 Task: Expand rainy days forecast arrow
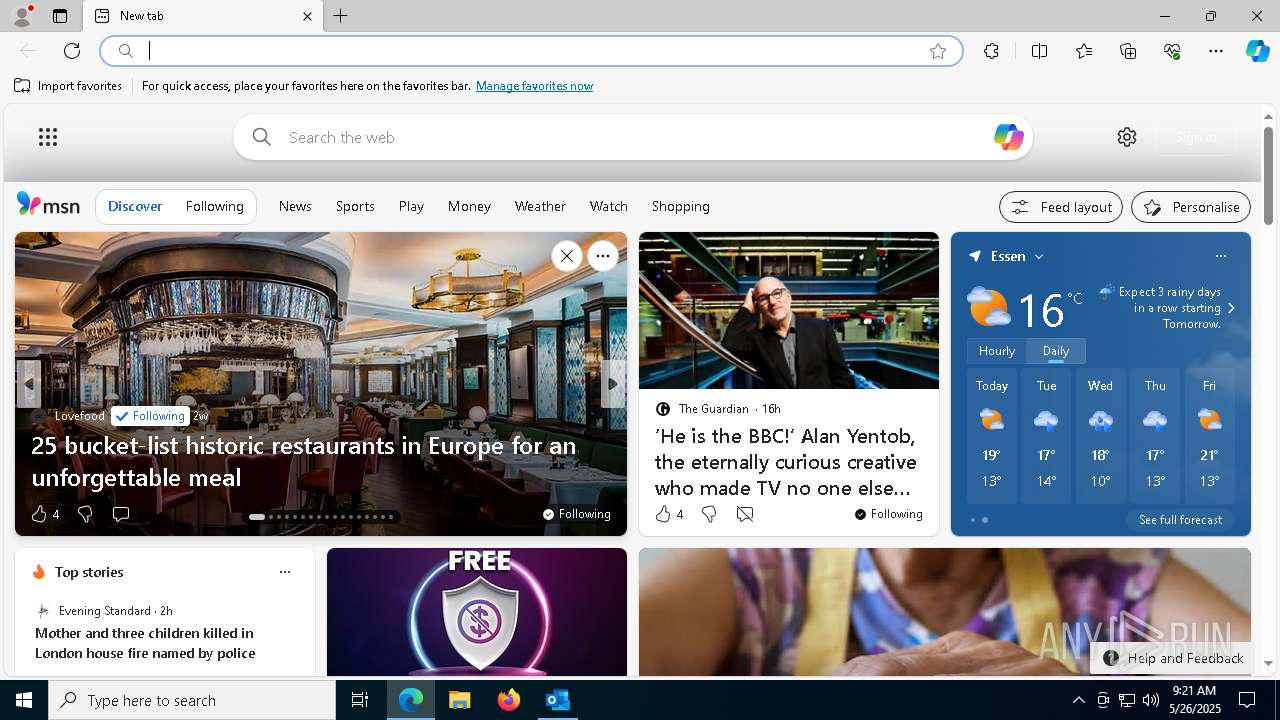(x=1231, y=308)
